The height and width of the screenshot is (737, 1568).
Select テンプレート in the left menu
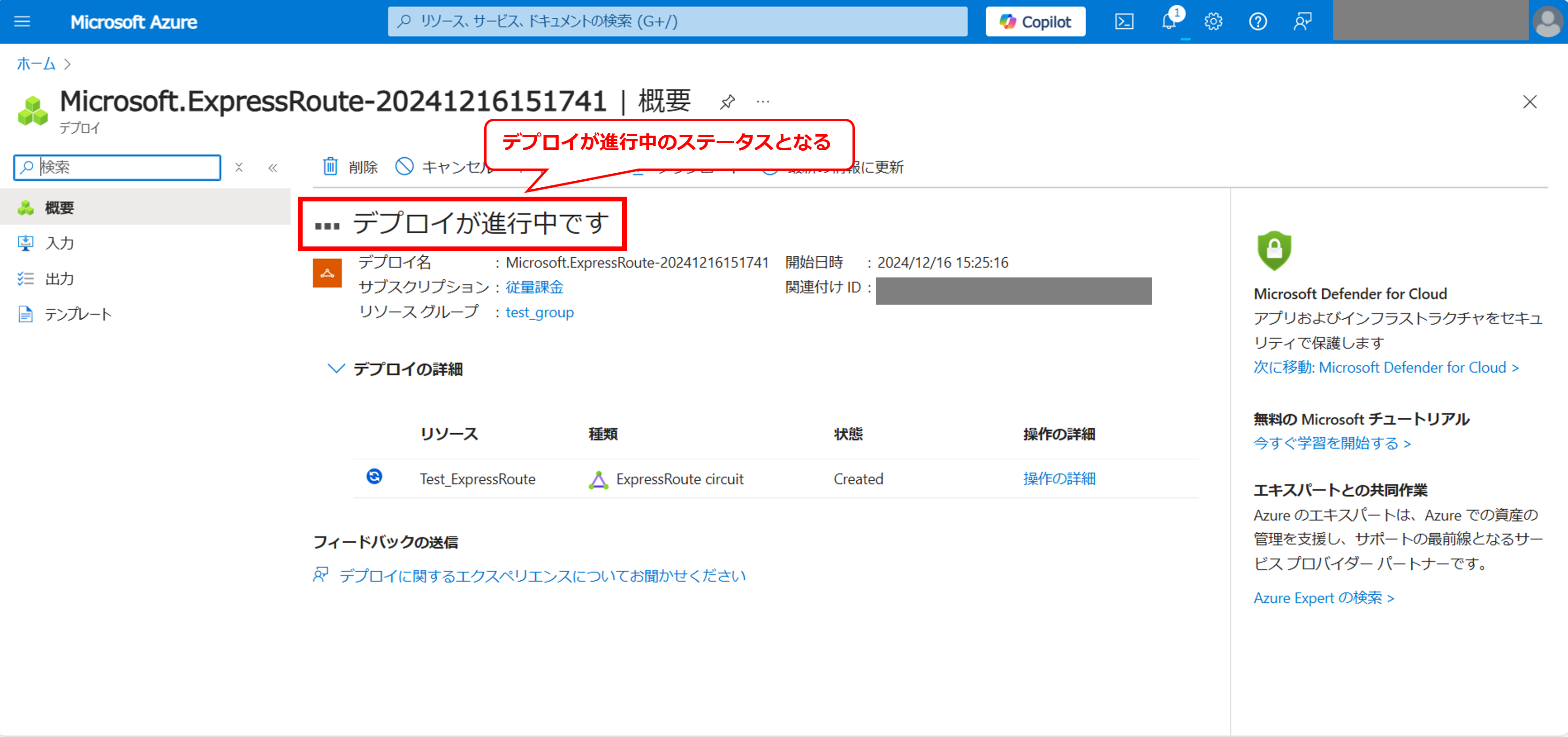click(78, 315)
